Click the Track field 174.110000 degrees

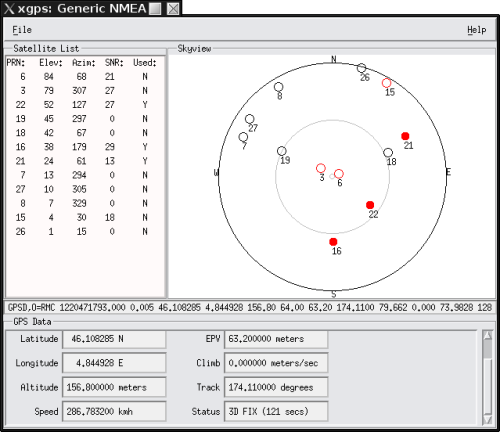click(276, 387)
